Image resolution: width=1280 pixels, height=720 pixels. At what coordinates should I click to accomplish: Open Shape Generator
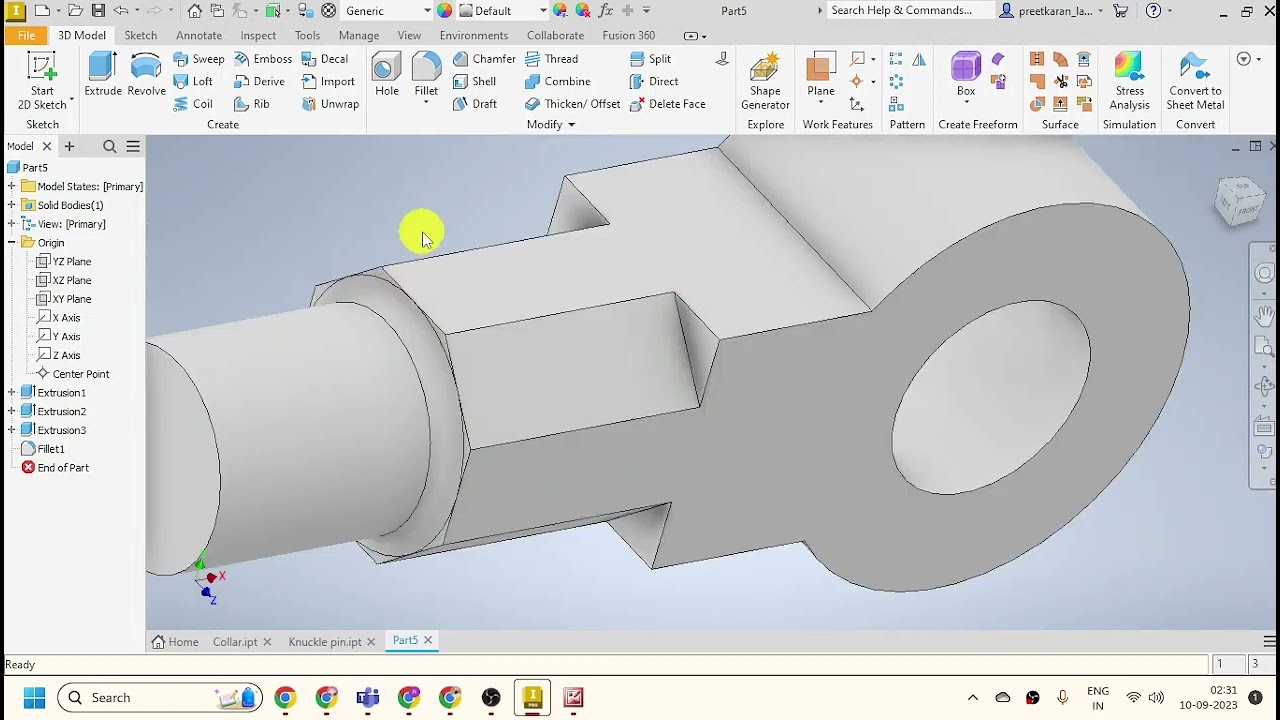[765, 82]
